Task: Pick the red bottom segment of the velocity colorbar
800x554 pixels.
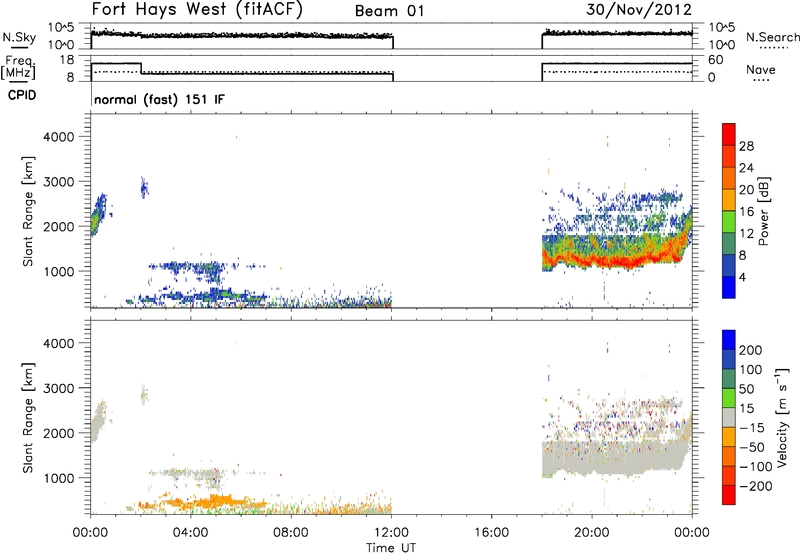Action: 729,495
